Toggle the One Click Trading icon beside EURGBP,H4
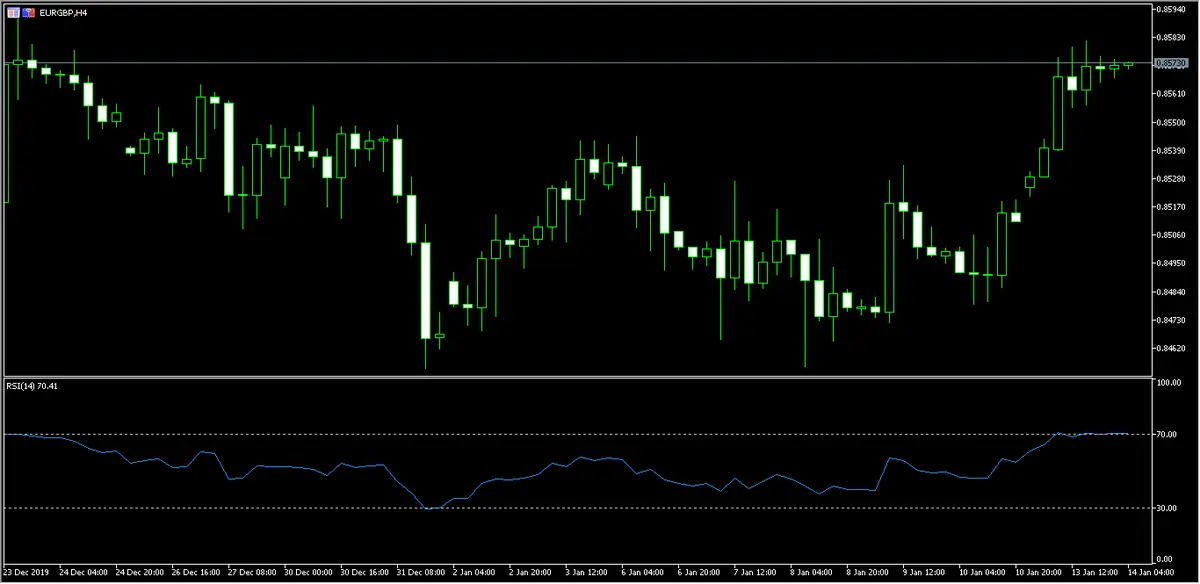The height and width of the screenshot is (584, 1200). tap(29, 13)
